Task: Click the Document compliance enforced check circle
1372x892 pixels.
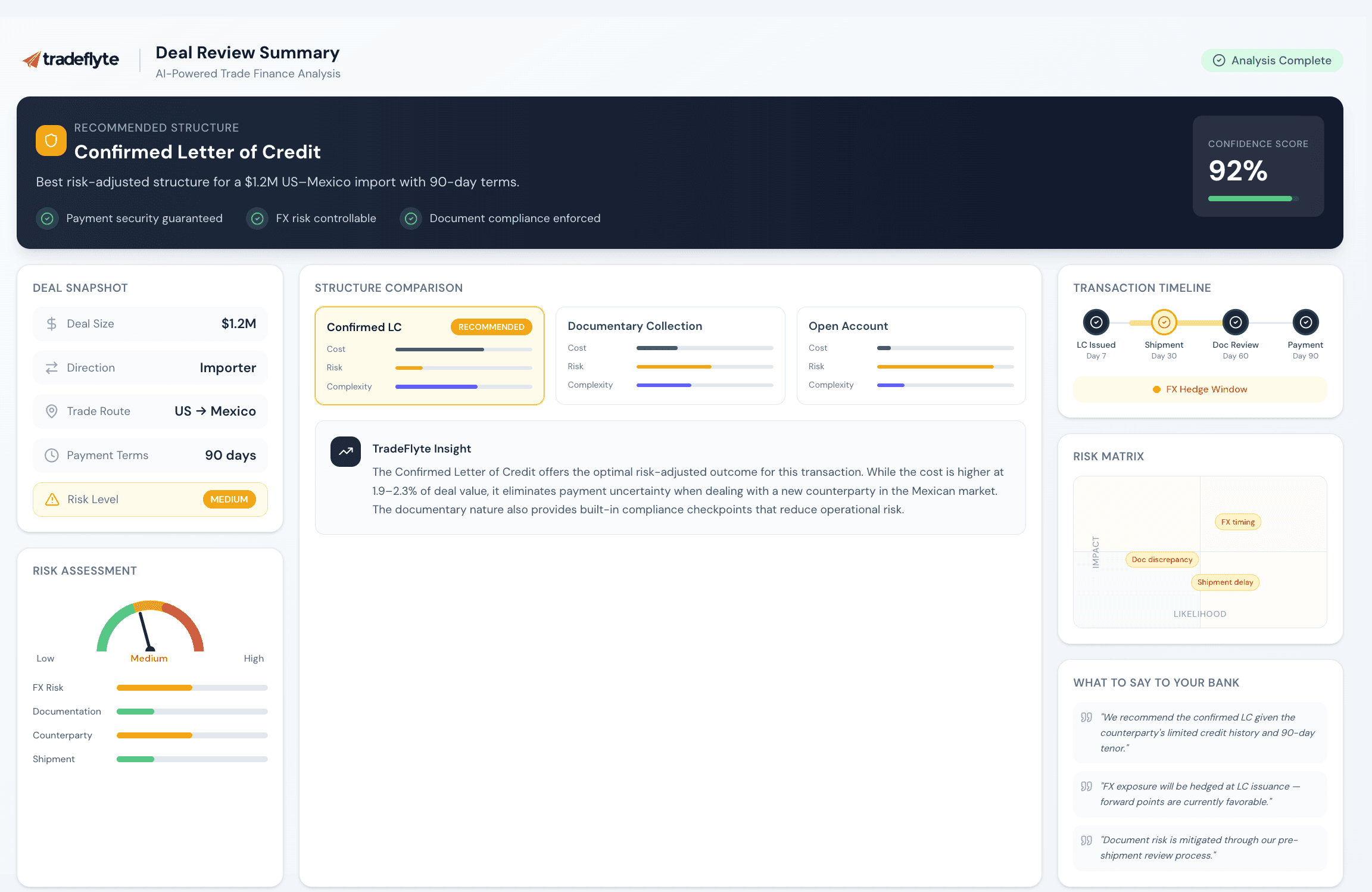Action: [x=411, y=219]
